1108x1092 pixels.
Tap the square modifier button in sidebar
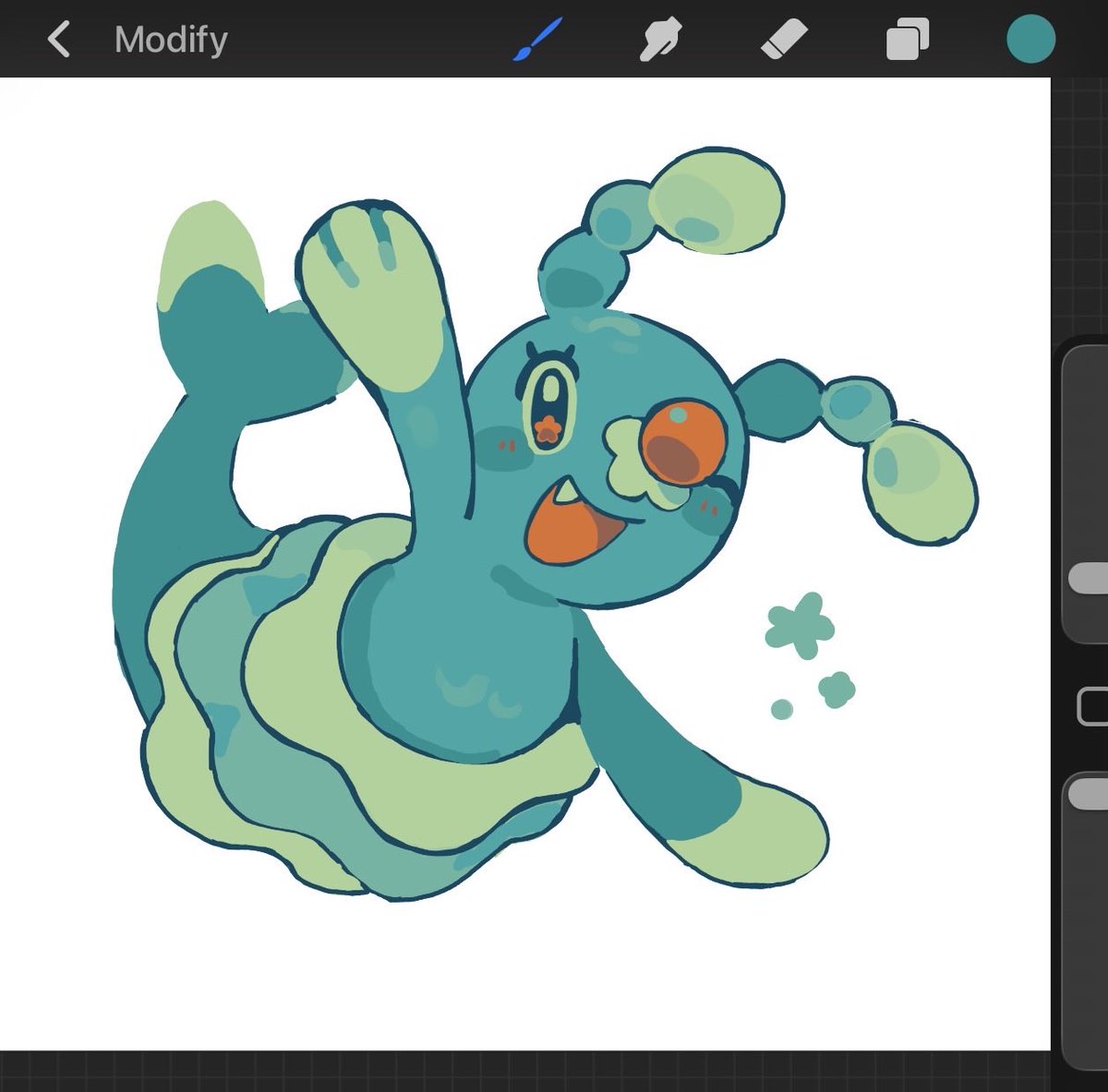(1093, 707)
